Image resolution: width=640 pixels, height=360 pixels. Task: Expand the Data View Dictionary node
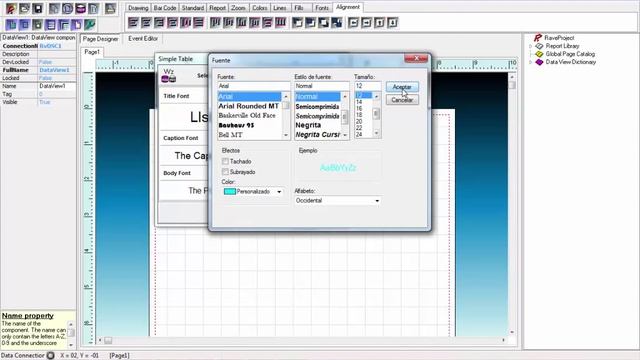point(531,62)
